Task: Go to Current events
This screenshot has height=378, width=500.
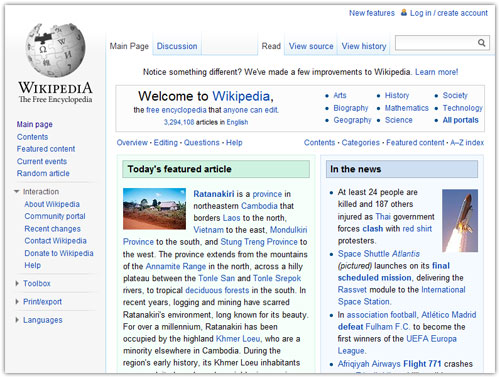Action: (x=42, y=161)
